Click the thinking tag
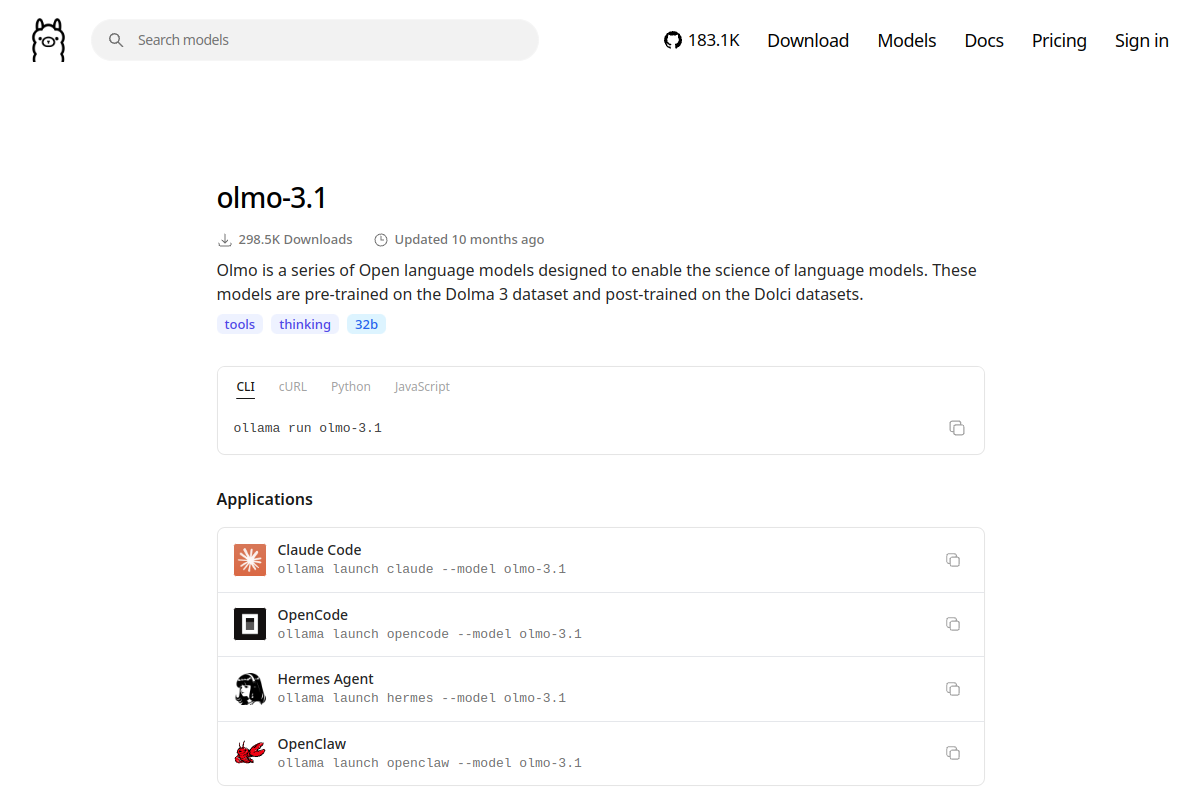 pyautogui.click(x=305, y=324)
